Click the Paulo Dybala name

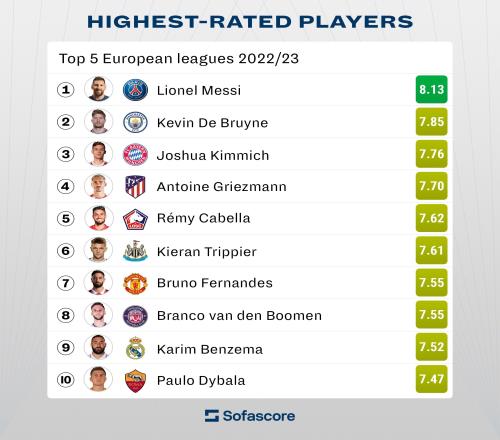[201, 380]
